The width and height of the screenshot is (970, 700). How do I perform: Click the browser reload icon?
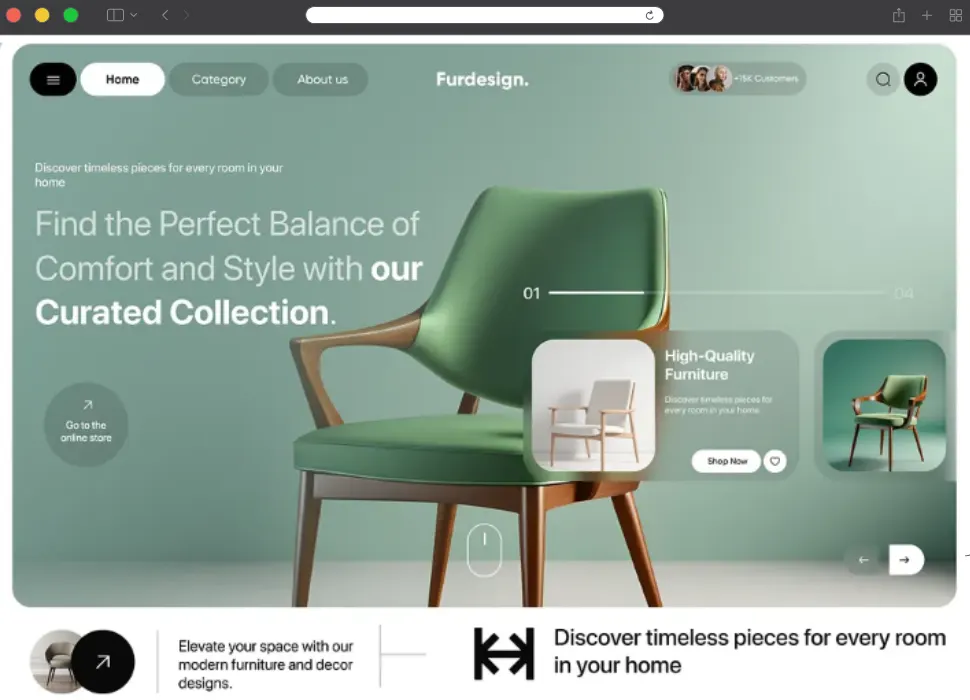(x=649, y=15)
